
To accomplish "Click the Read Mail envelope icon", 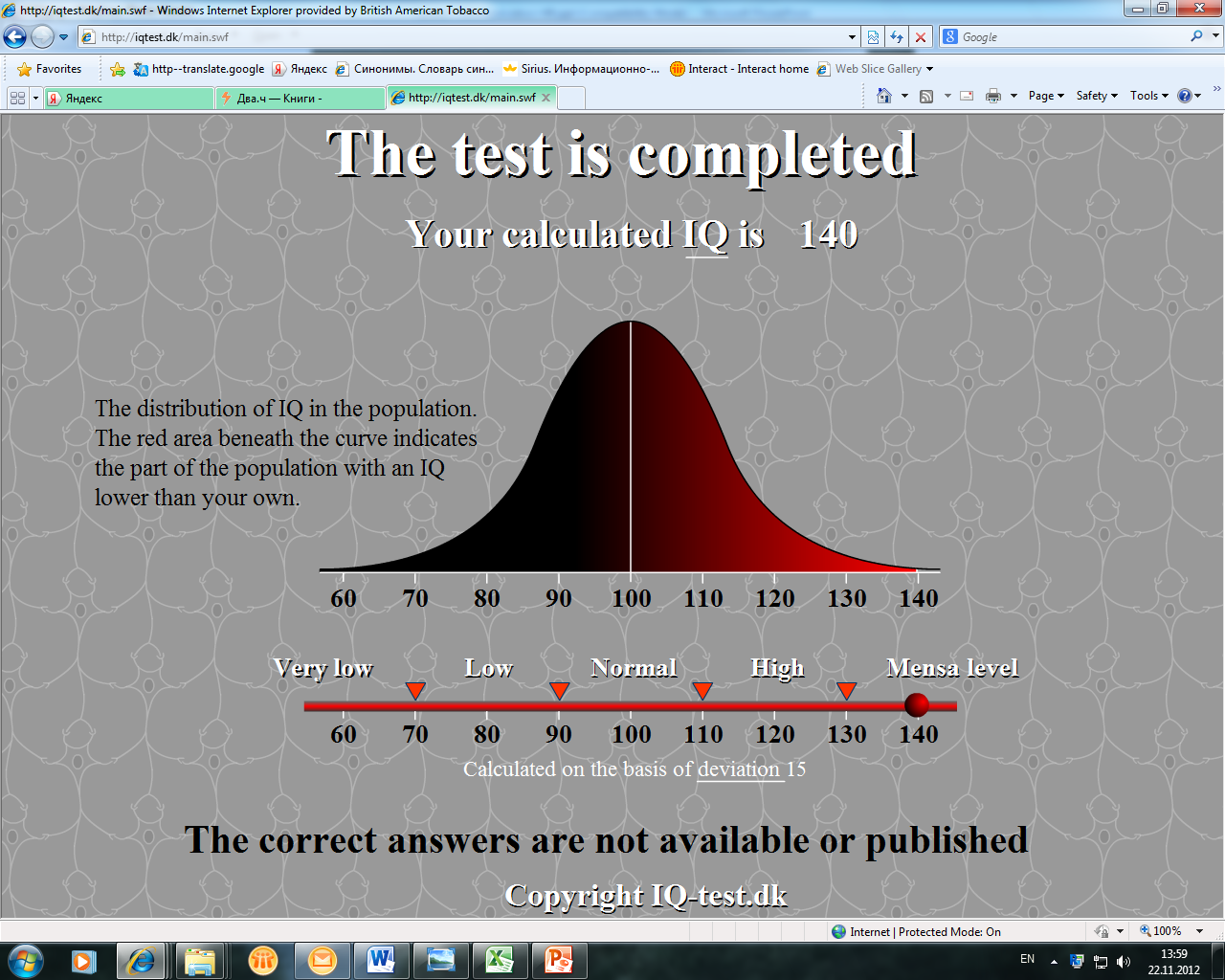I will point(968,96).
